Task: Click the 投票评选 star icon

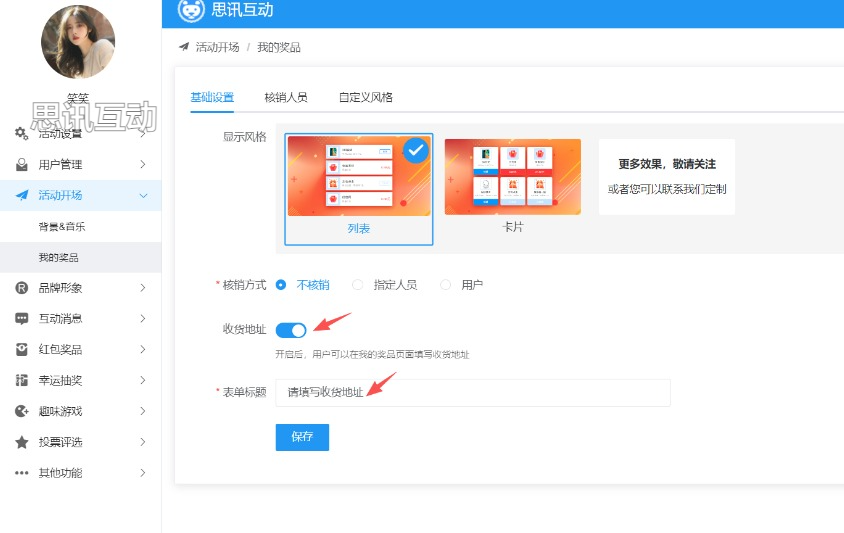Action: tap(21, 442)
